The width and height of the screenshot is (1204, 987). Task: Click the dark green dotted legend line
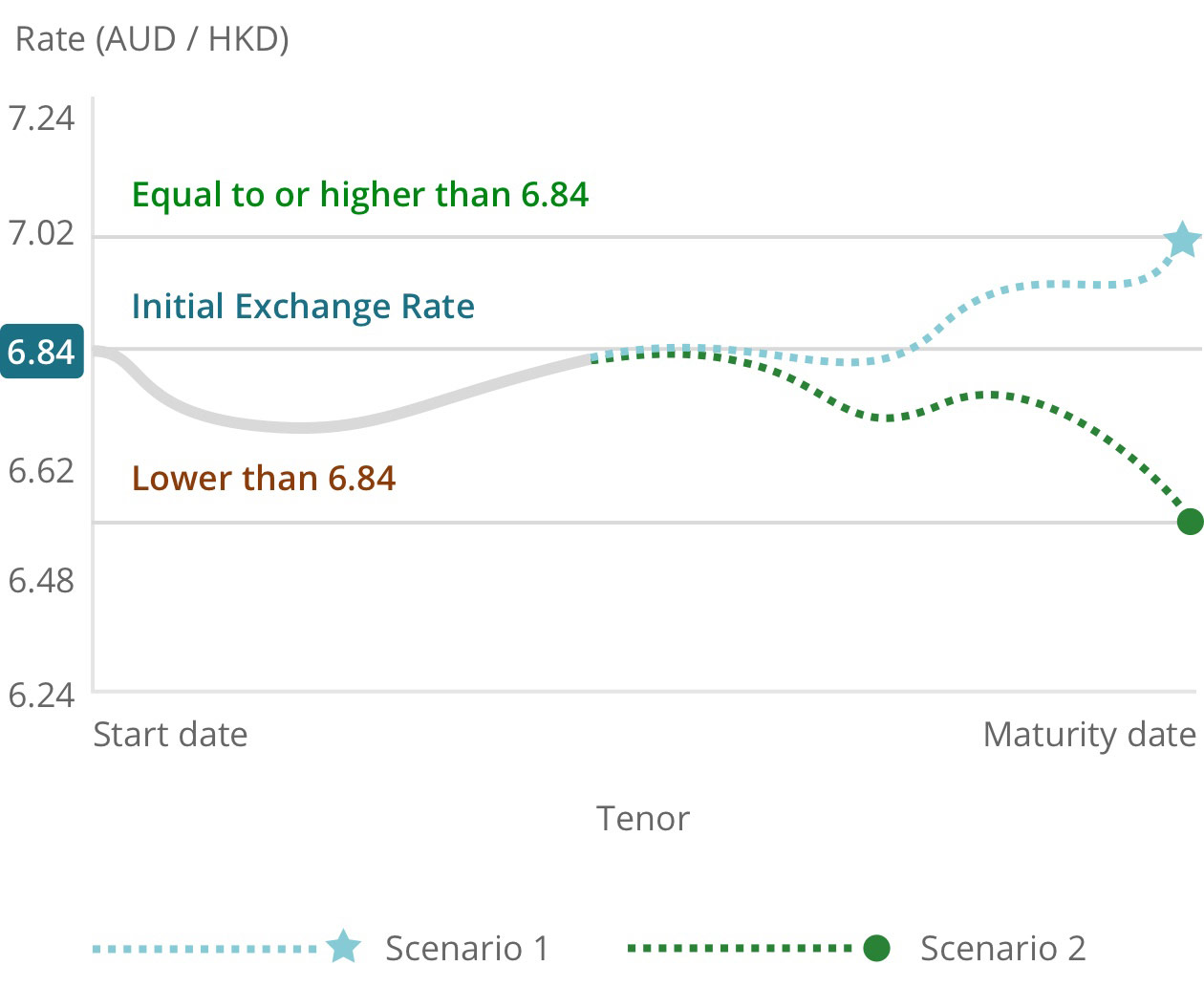point(739,949)
